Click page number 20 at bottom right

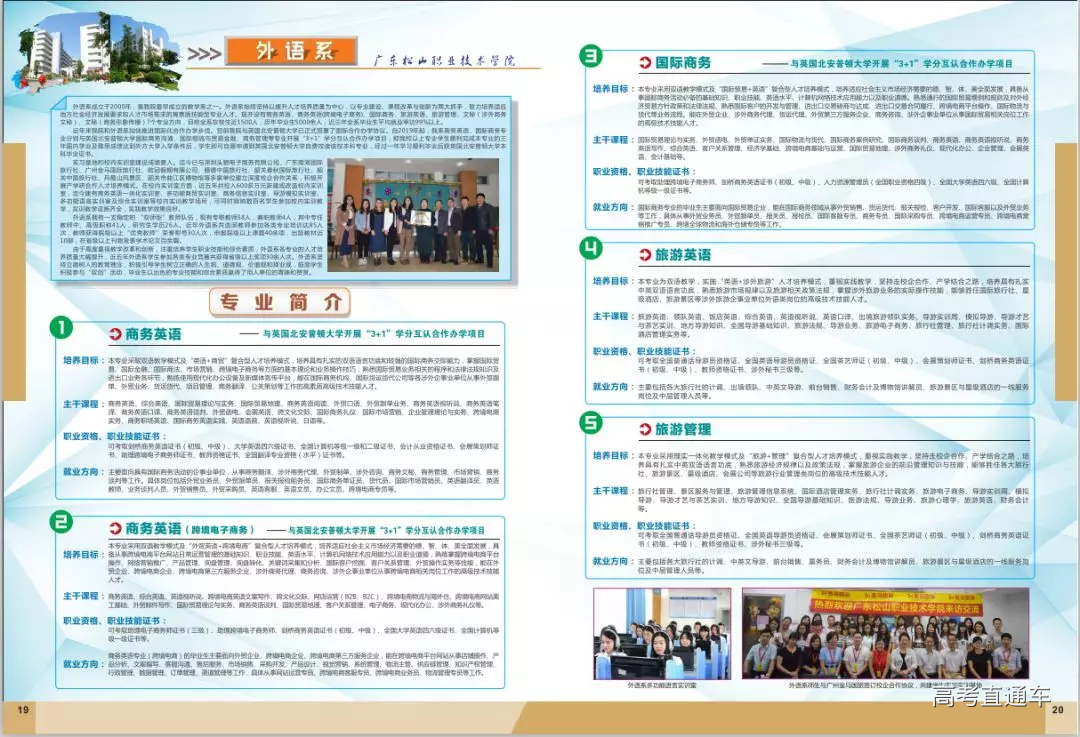click(1057, 710)
